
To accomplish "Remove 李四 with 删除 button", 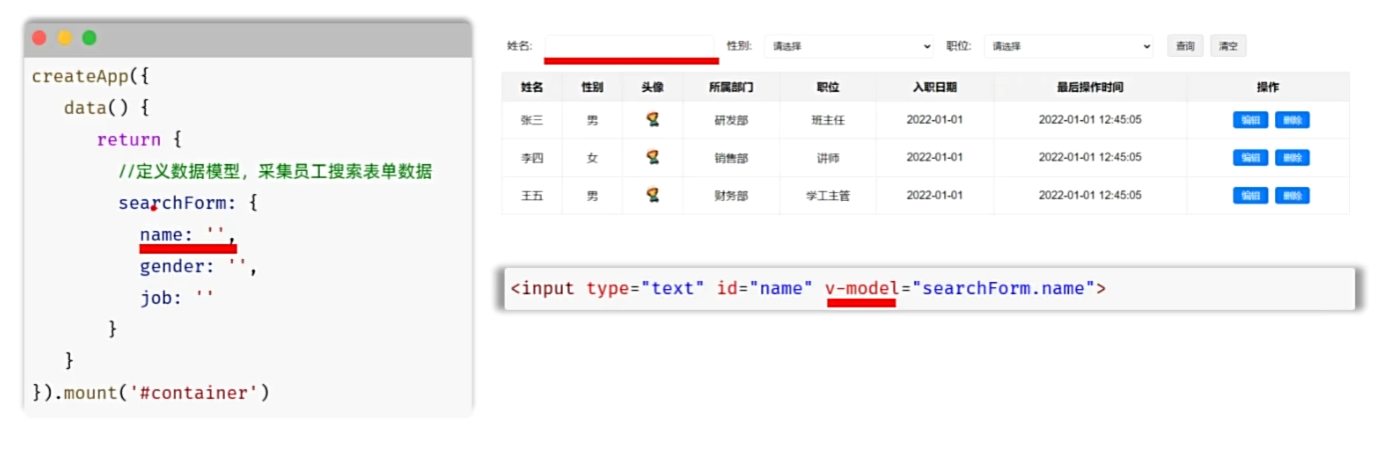I will [1292, 158].
